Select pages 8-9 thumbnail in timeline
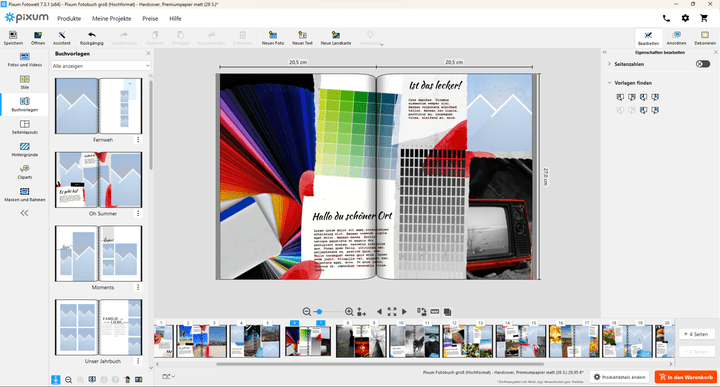720x387 pixels. click(361, 341)
